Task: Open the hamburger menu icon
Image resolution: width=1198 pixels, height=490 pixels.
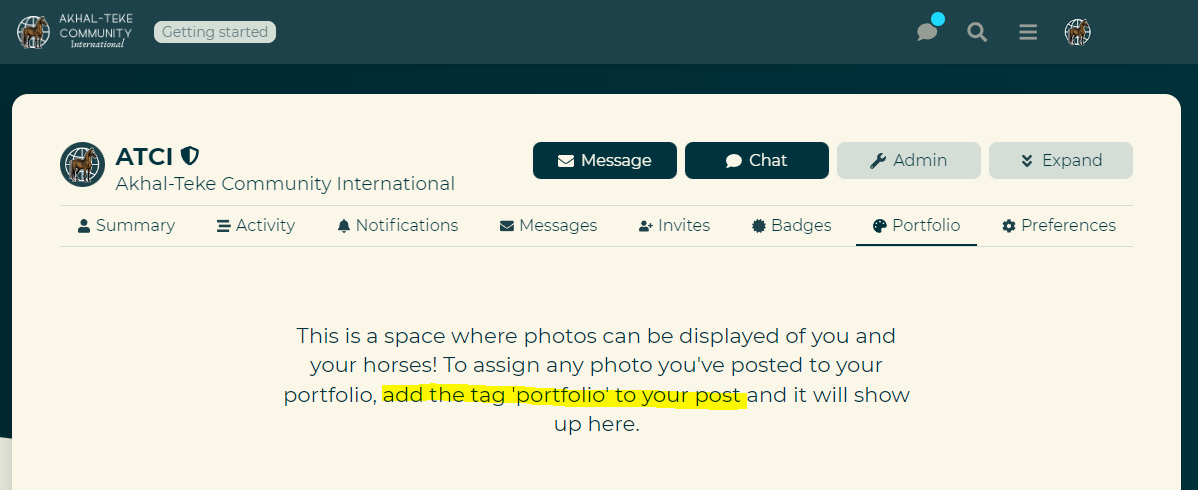Action: click(1028, 32)
